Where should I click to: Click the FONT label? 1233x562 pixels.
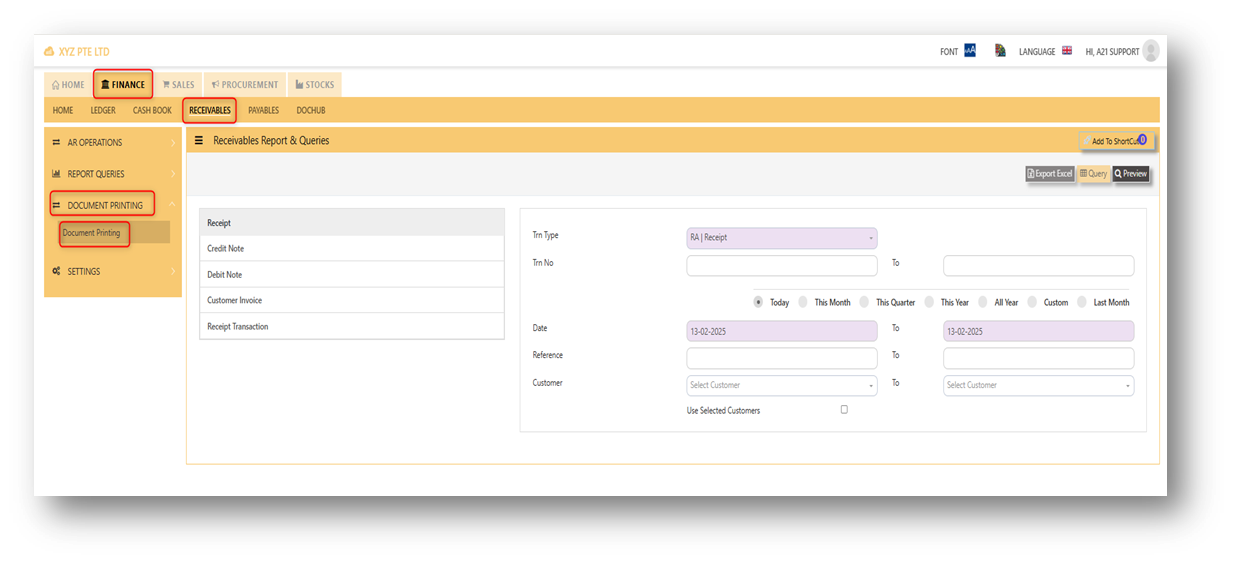(949, 52)
